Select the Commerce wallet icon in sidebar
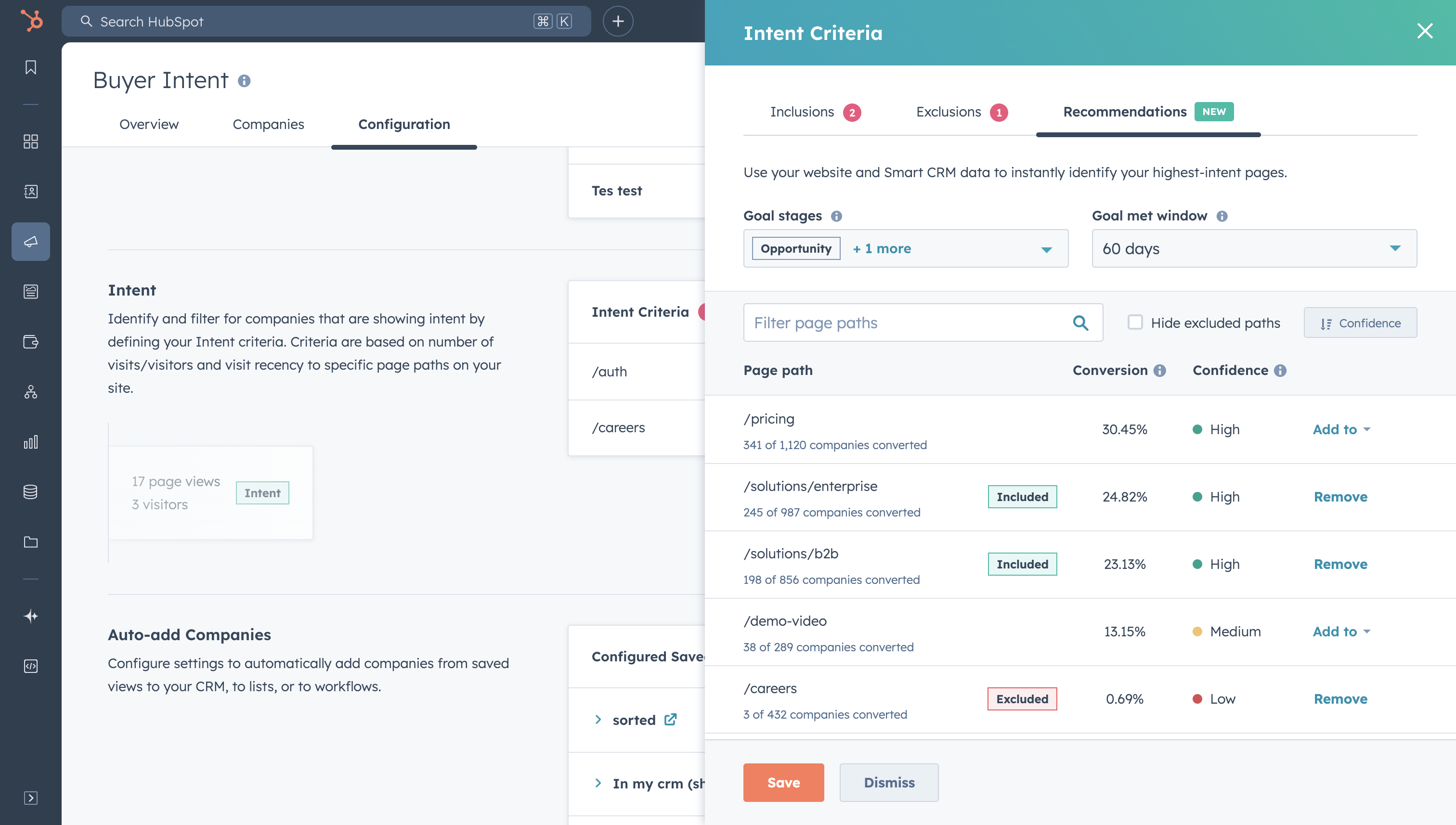Screen dimensions: 1456x825 [31, 341]
